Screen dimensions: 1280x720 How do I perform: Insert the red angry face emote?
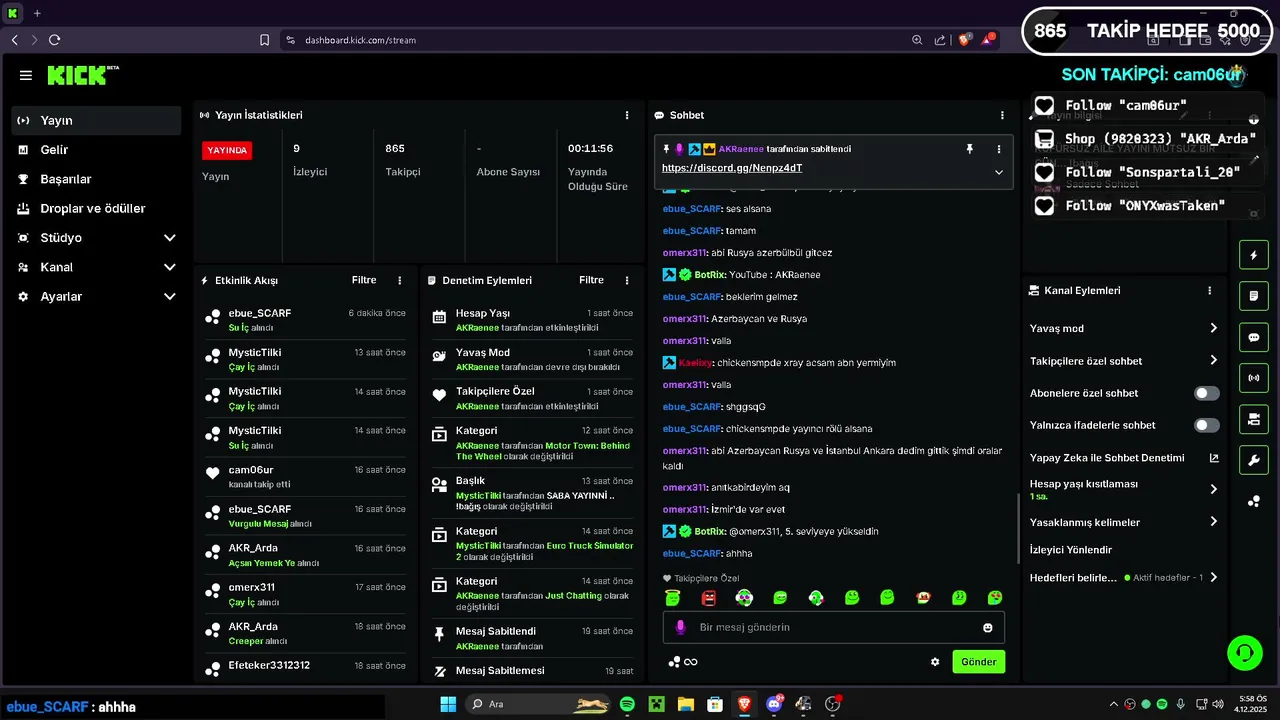coord(708,598)
